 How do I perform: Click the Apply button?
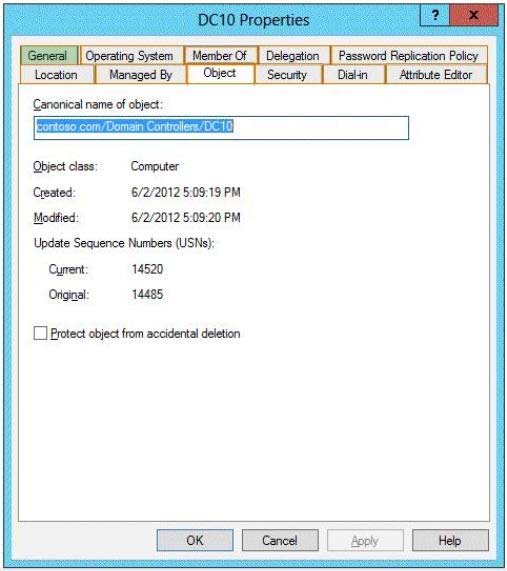(x=365, y=540)
